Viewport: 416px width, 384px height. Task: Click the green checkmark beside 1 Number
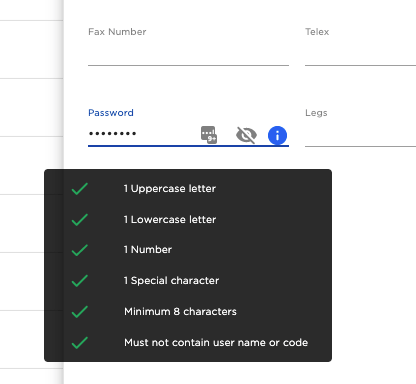[x=80, y=250]
